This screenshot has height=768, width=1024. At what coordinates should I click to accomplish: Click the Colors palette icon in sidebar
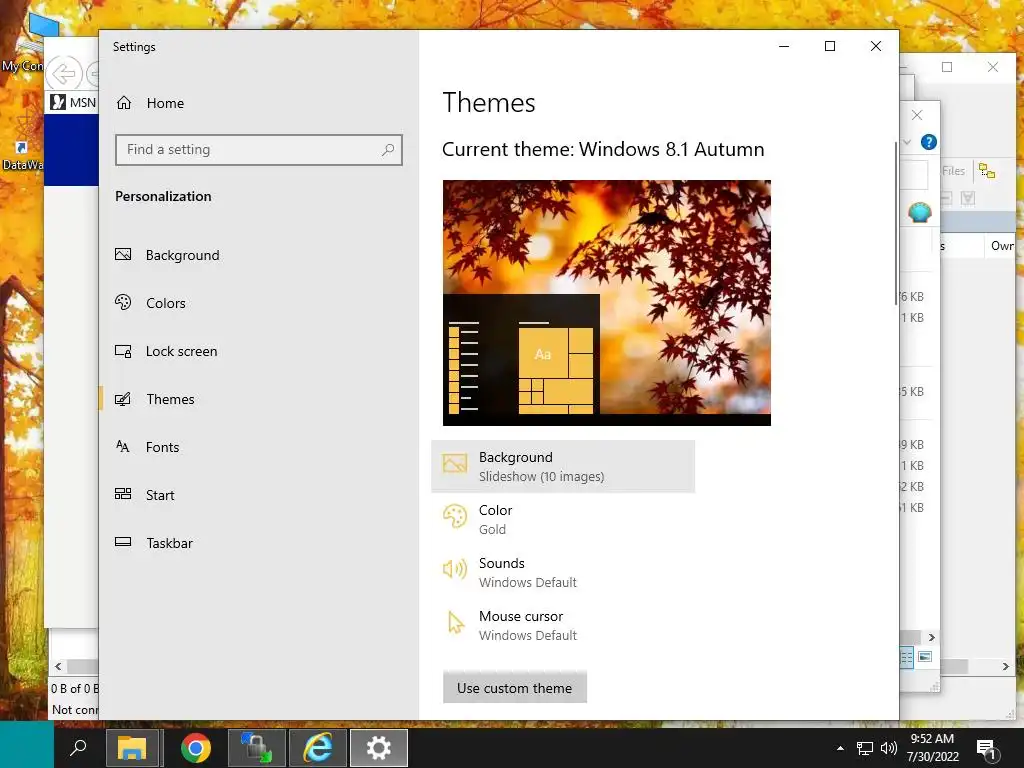pos(123,302)
